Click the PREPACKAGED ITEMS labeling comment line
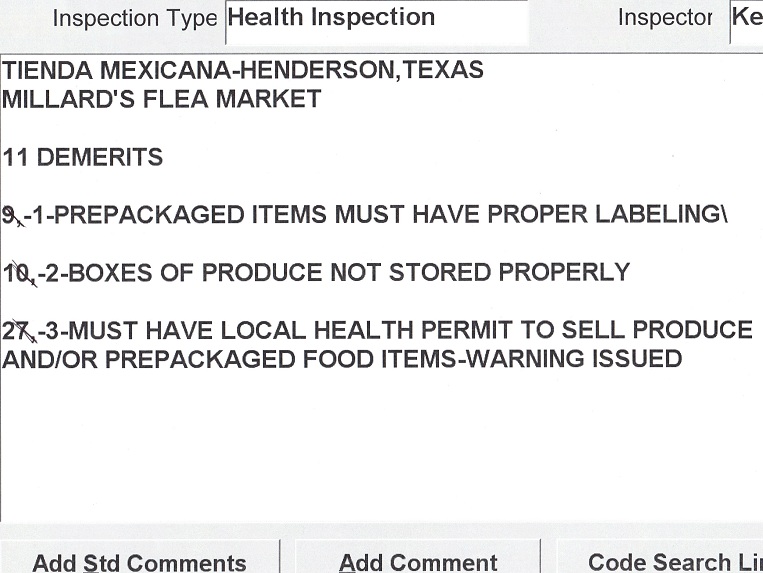The width and height of the screenshot is (763, 573). tap(380, 215)
